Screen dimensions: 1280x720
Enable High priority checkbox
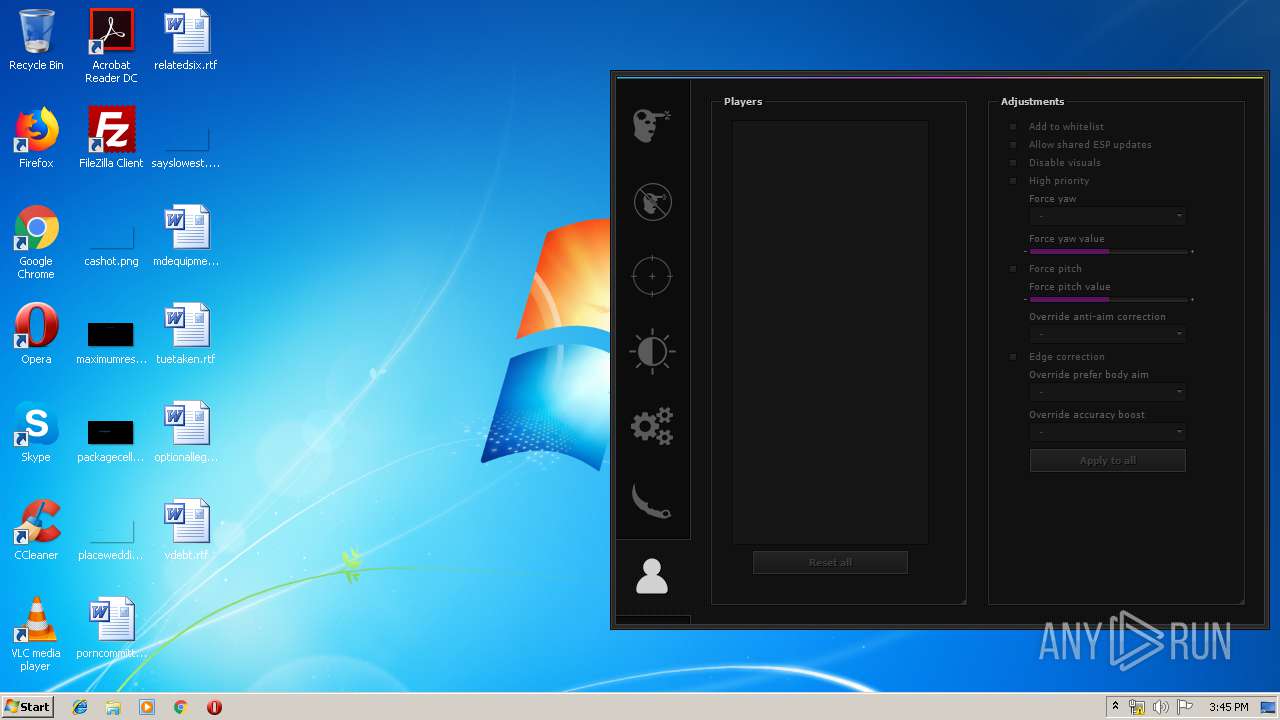pyautogui.click(x=1013, y=181)
